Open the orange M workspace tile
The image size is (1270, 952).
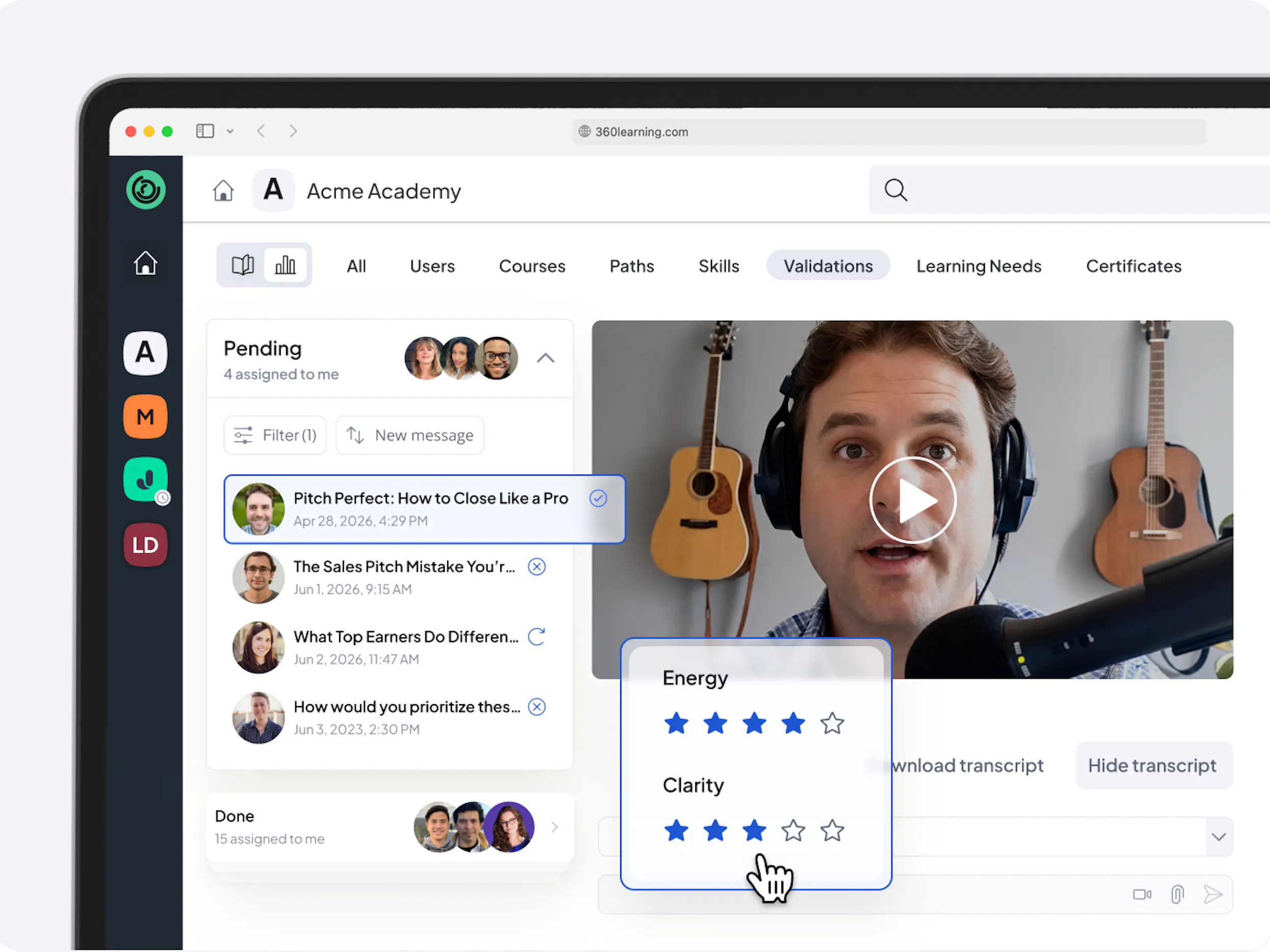tap(145, 417)
